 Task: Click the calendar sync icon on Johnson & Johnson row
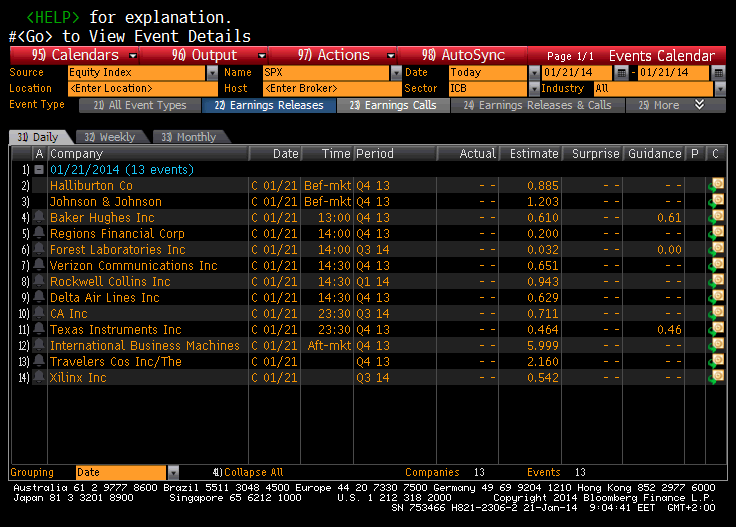pyautogui.click(x=716, y=201)
